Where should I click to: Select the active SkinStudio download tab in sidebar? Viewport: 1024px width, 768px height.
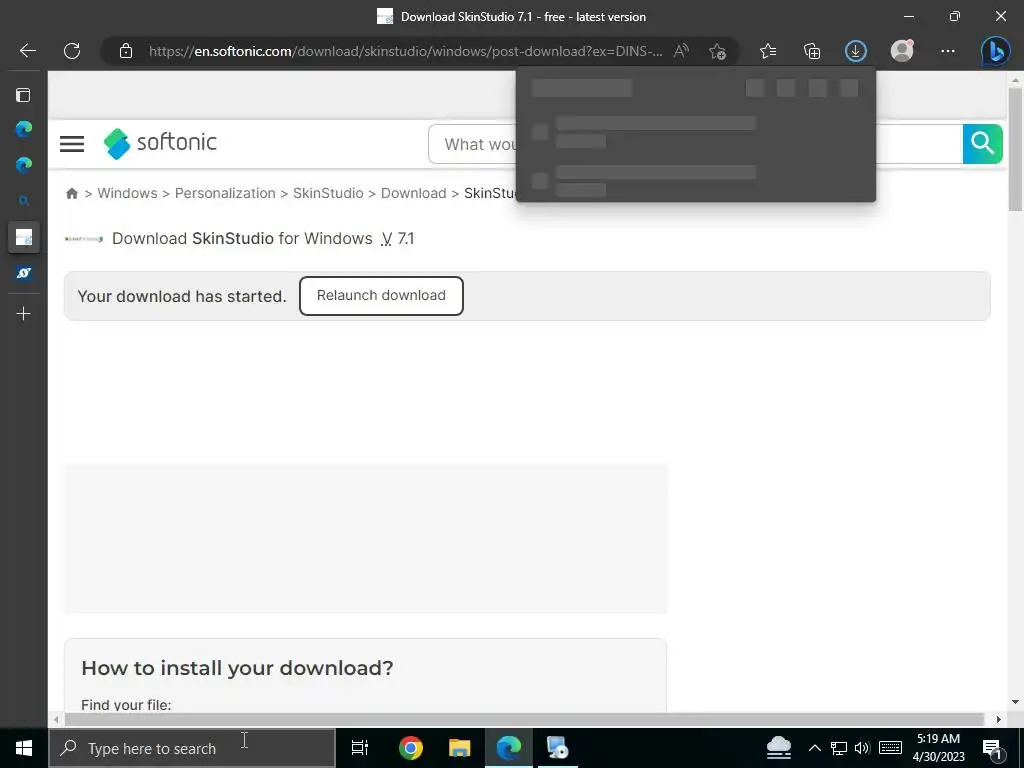coord(24,237)
